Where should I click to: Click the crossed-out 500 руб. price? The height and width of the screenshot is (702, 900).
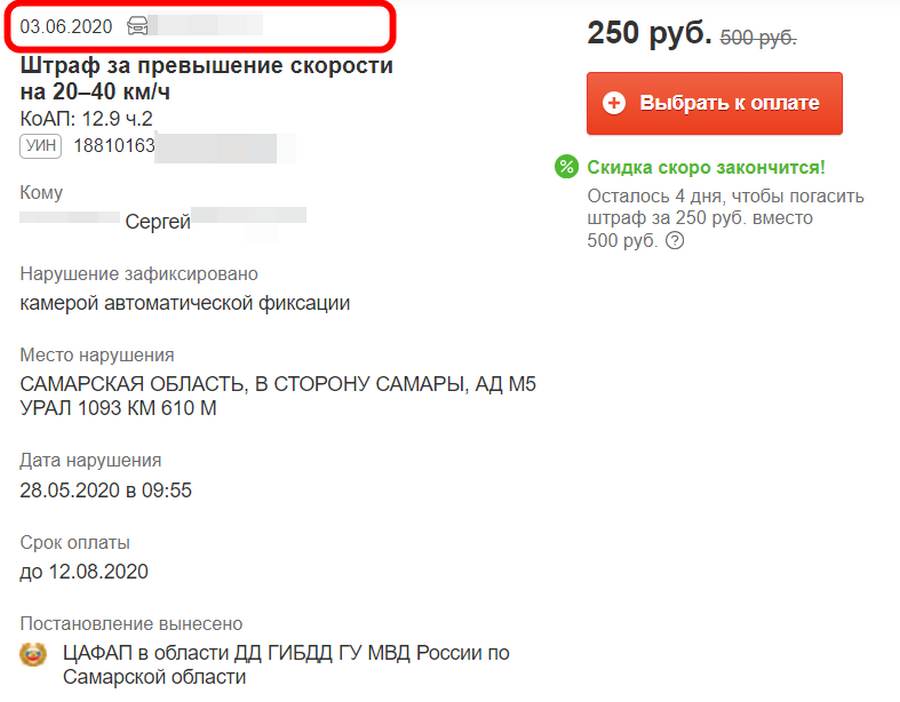(x=758, y=38)
